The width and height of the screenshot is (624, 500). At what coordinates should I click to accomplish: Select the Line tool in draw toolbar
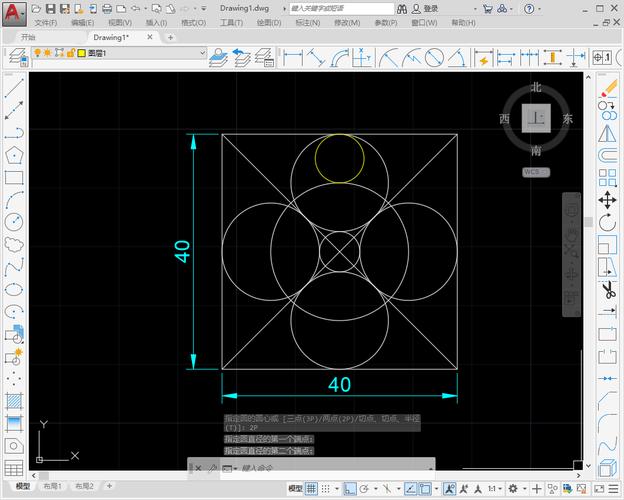point(14,87)
